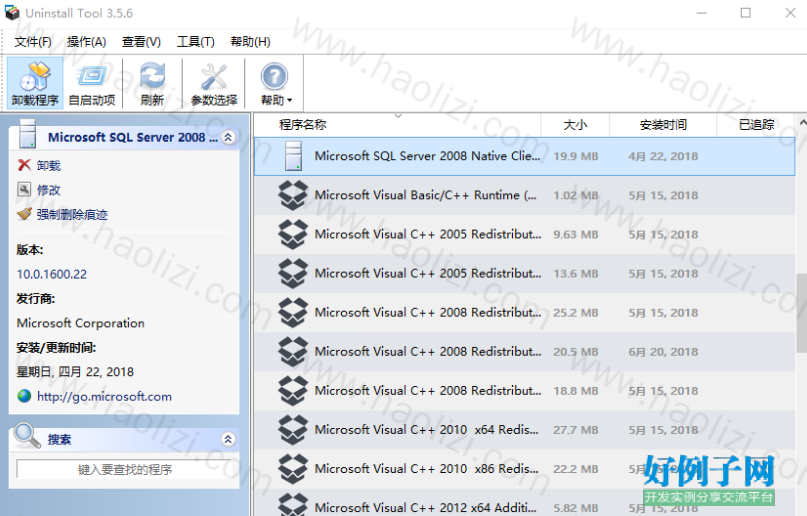Click the 27.7 MB size cell
Viewport: 807px width, 516px height.
pyautogui.click(x=575, y=430)
